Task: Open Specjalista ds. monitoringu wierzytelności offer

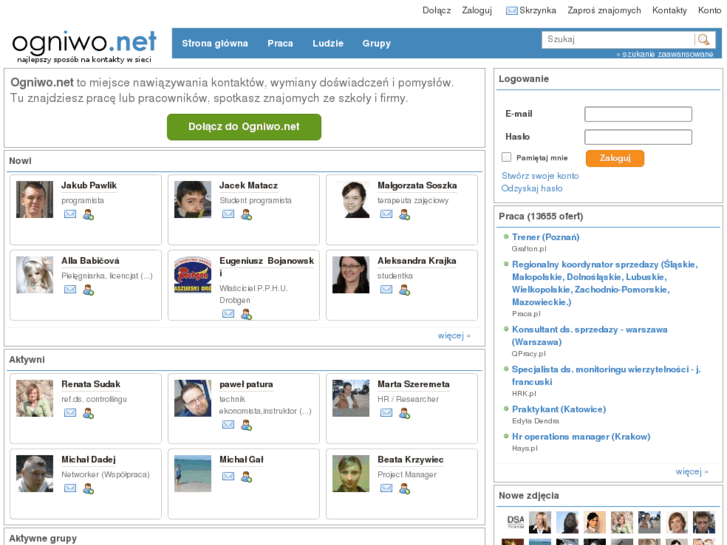Action: [x=606, y=375]
